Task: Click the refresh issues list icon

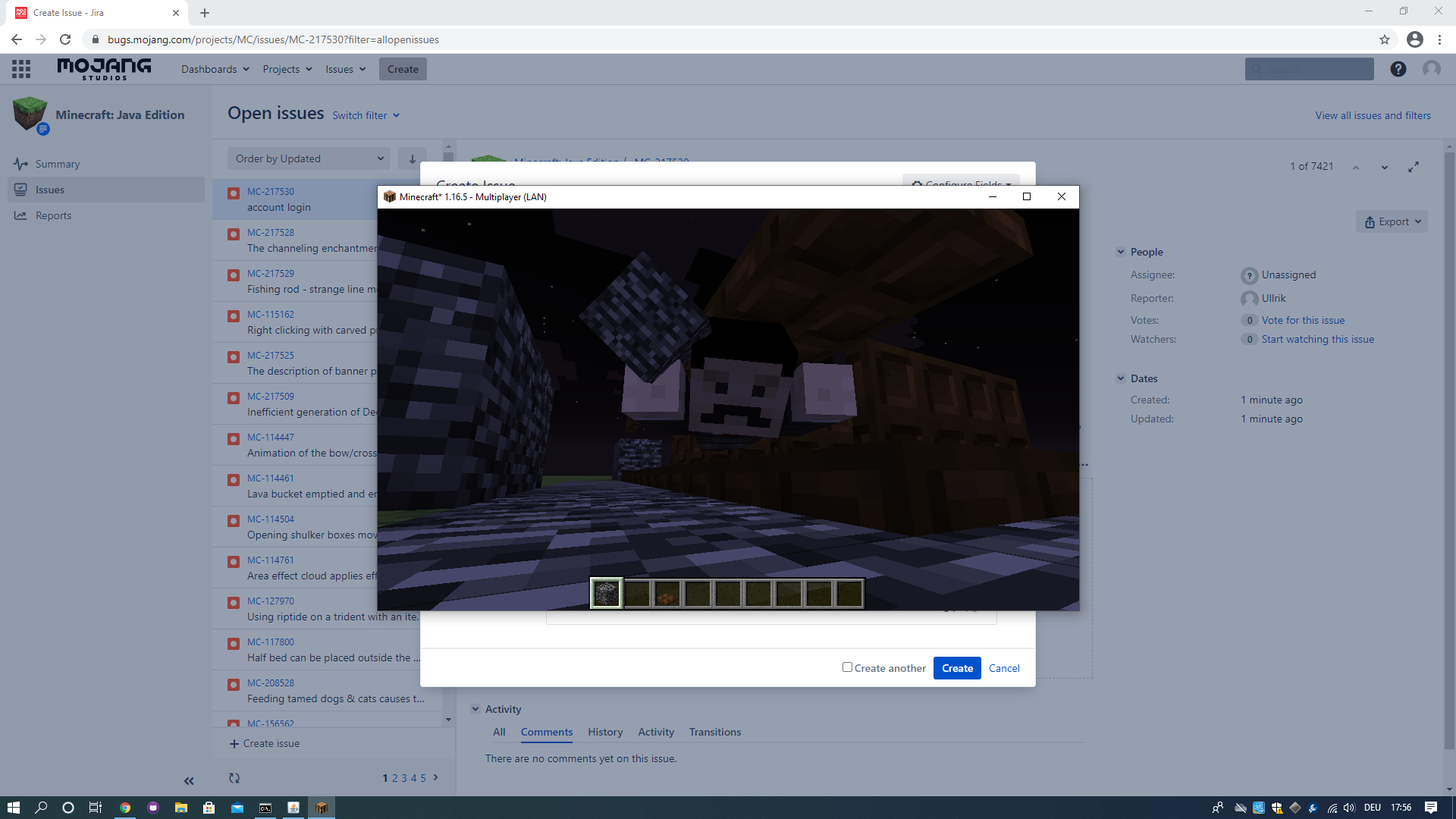Action: (234, 778)
